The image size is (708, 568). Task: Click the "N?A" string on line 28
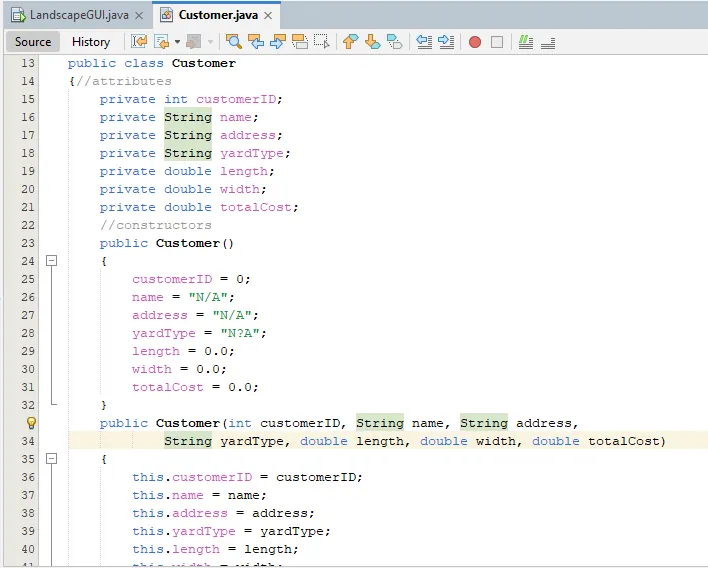pyautogui.click(x=240, y=333)
